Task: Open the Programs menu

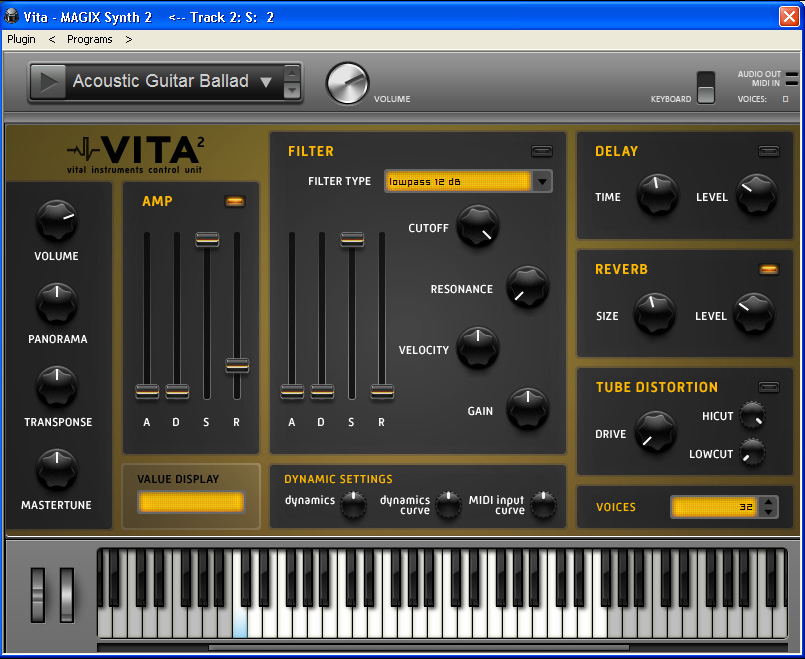Action: [89, 40]
